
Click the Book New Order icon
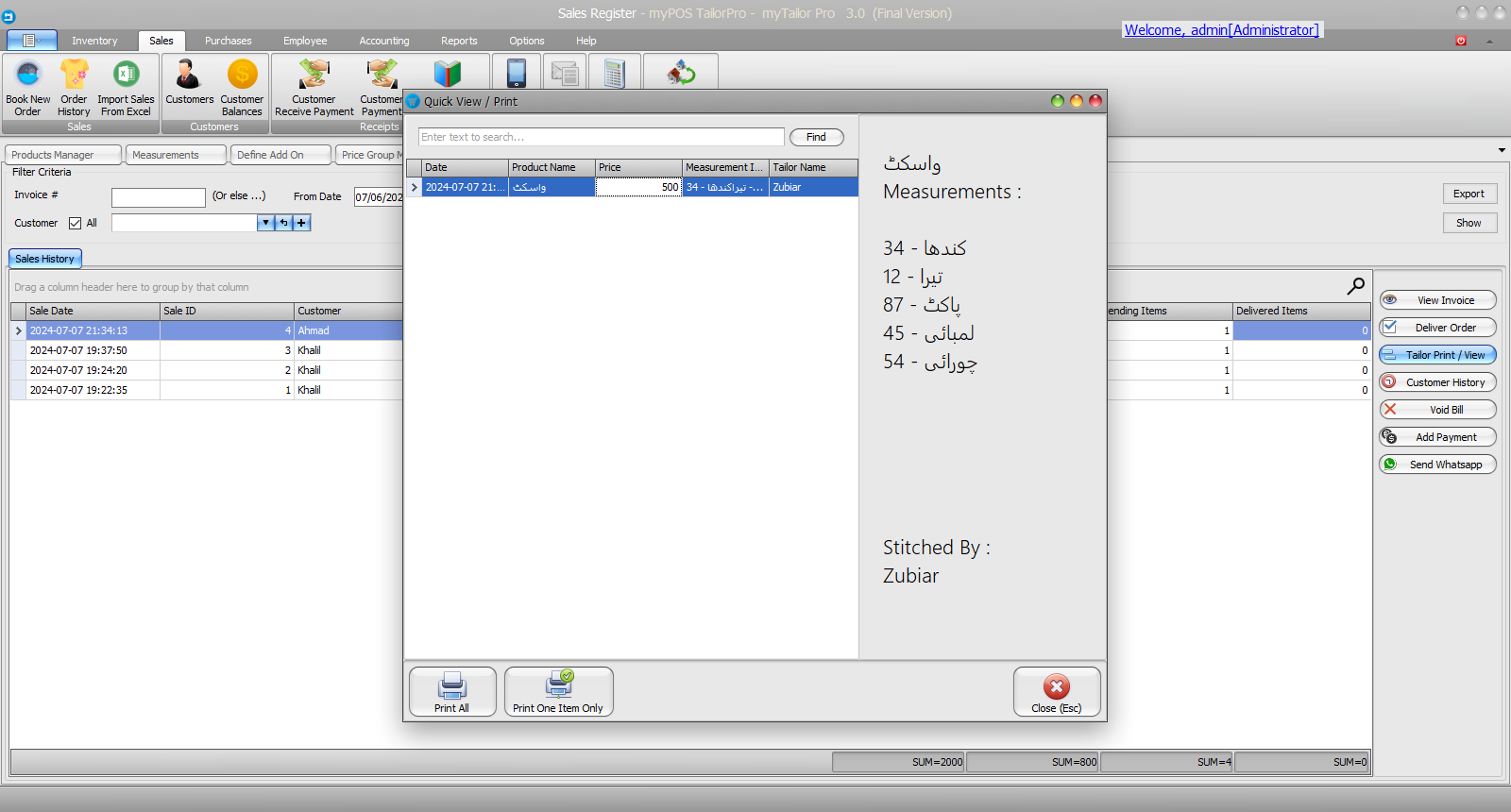(28, 76)
